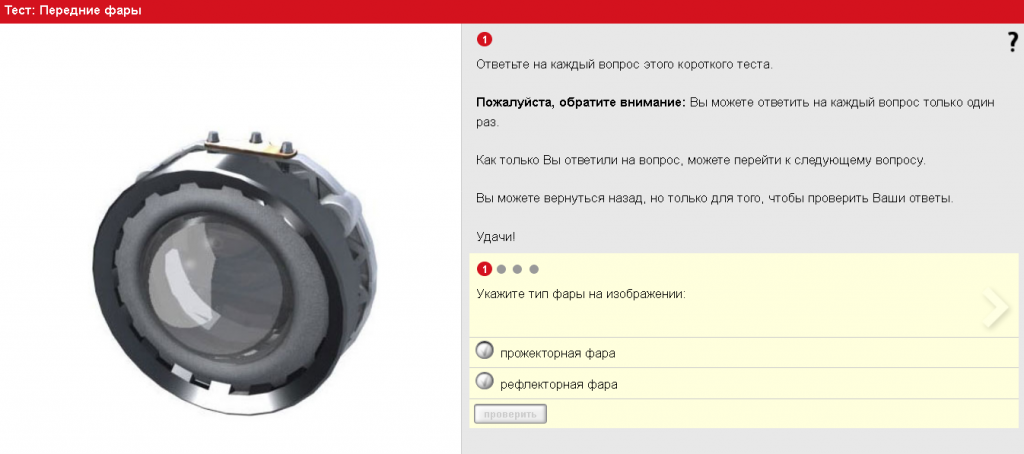The height and width of the screenshot is (454, 1024).
Task: Select the 'рефлекторная фара' radio button
Action: point(484,381)
